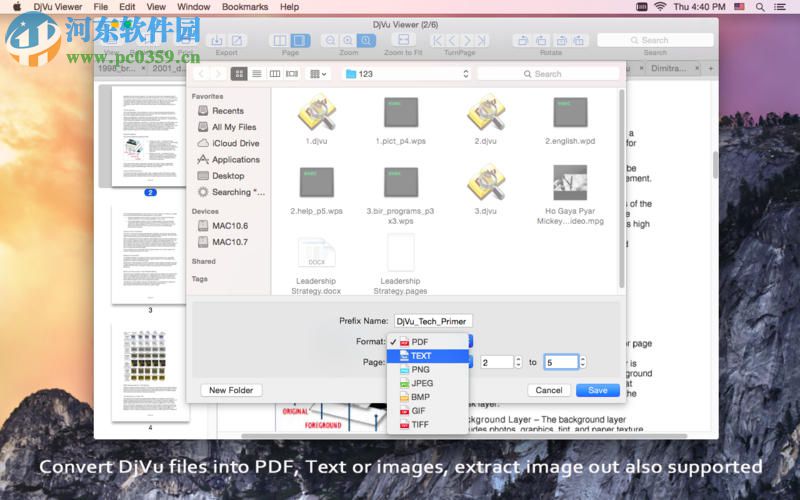The width and height of the screenshot is (800, 500).
Task: Click the Cancel button
Action: 548,390
